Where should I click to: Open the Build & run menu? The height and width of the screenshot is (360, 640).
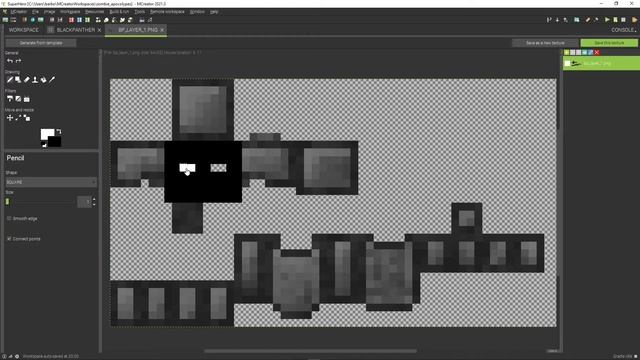(x=119, y=12)
